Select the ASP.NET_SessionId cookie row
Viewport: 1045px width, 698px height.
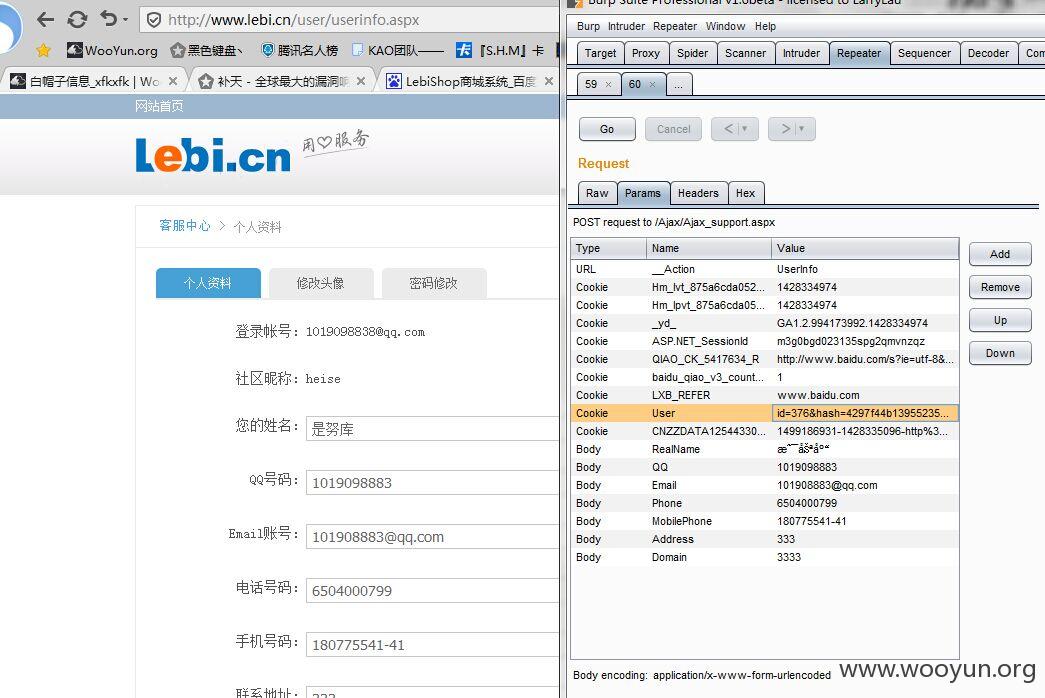765,341
